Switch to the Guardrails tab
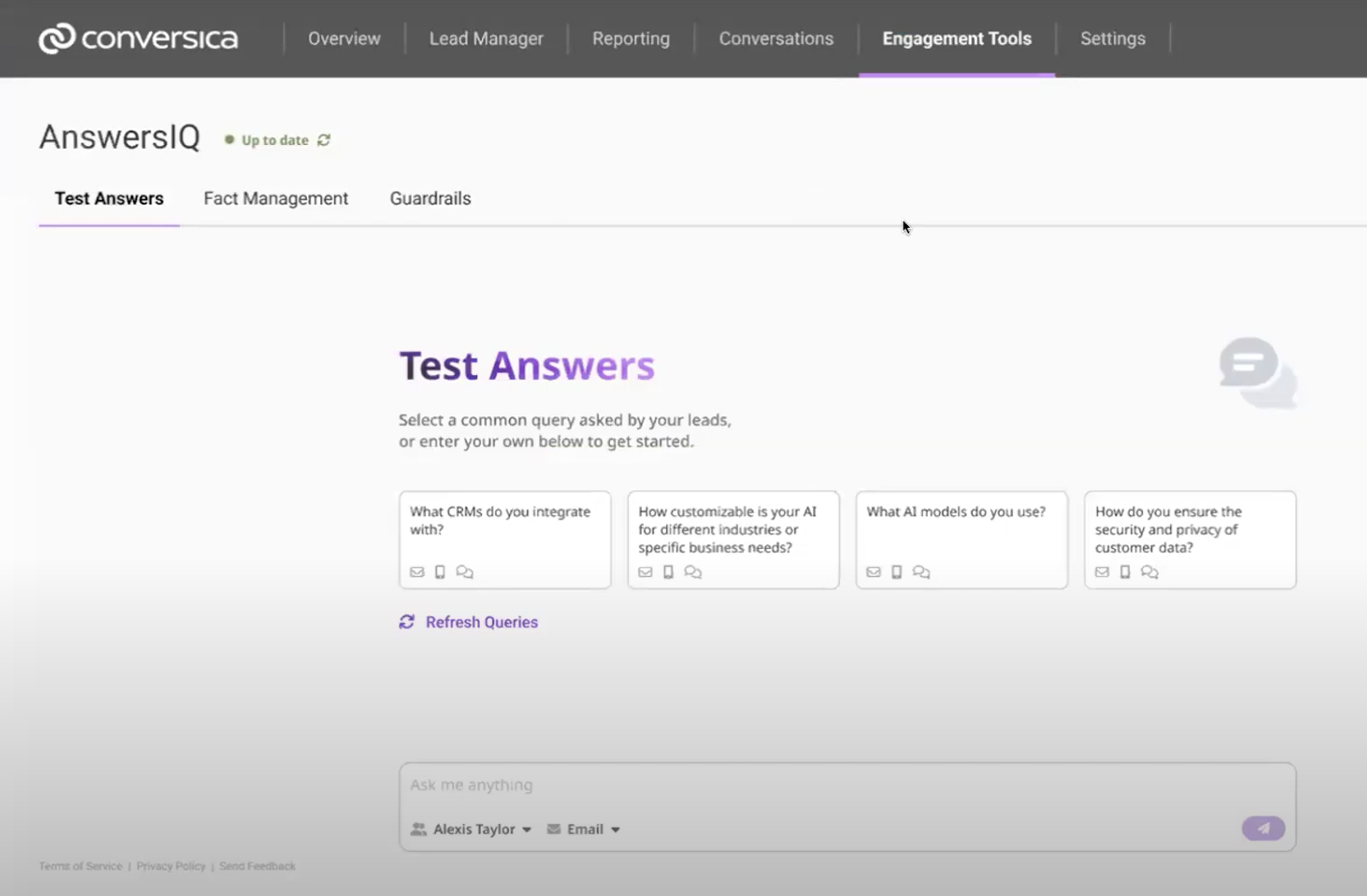The image size is (1367, 896). 430,199
